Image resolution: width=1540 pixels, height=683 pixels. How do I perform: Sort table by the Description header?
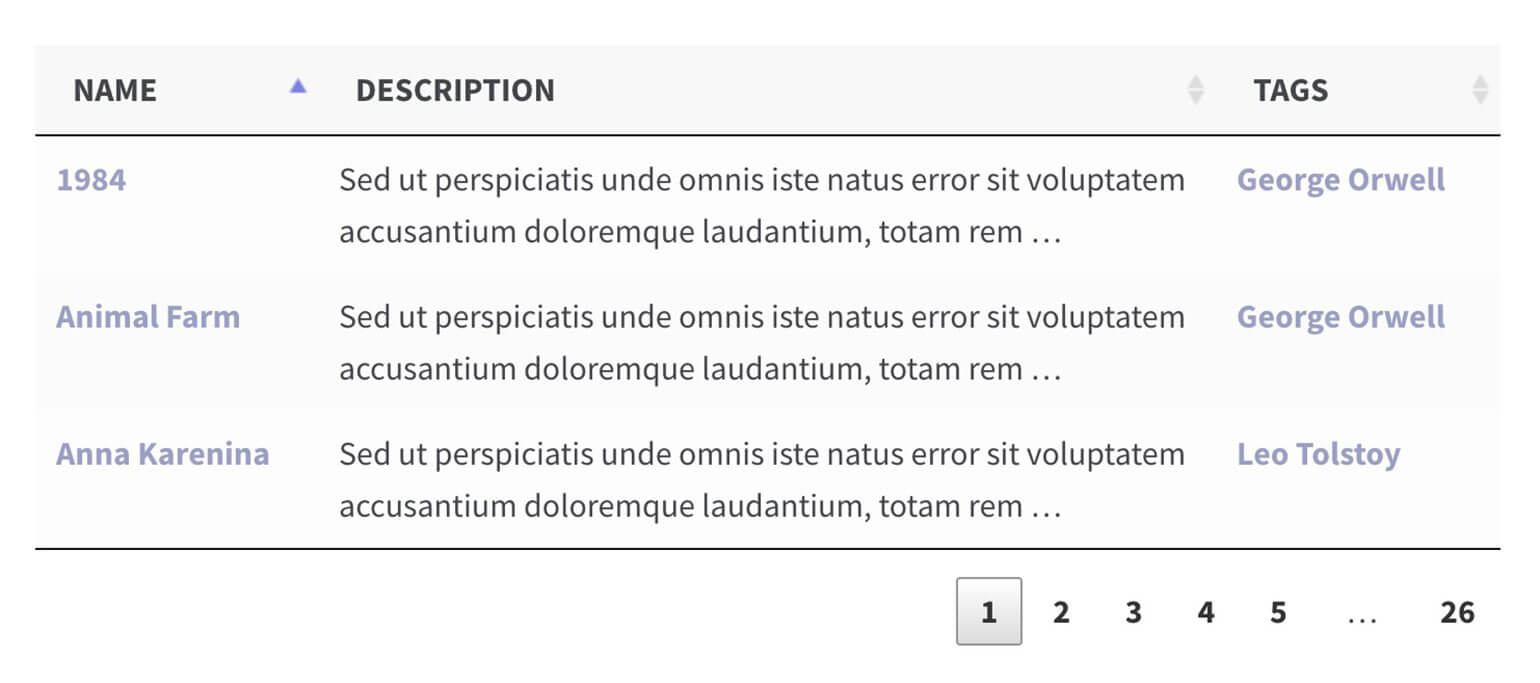tap(455, 90)
